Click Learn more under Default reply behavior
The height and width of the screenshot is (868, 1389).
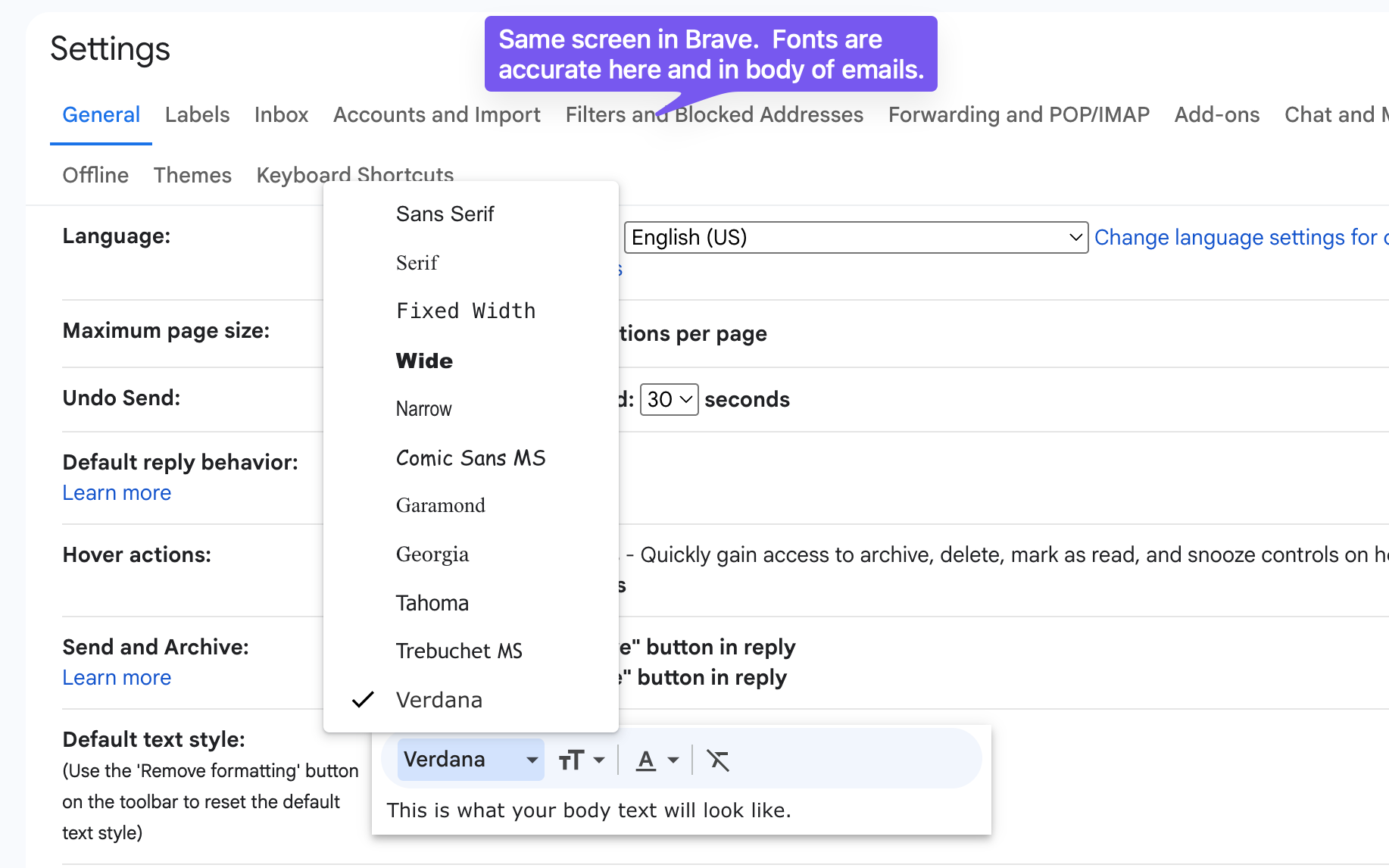click(x=117, y=493)
